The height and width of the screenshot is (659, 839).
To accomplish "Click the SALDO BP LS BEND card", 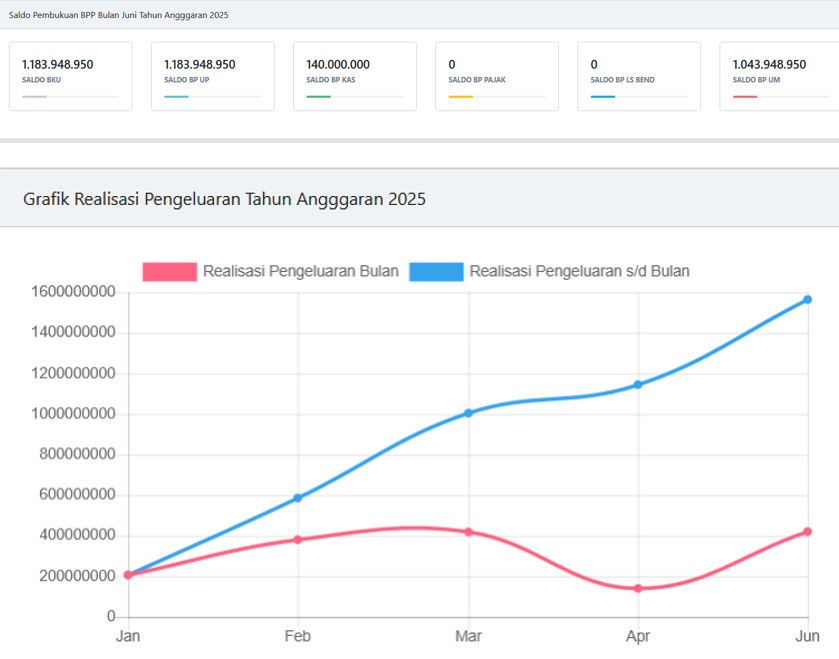I will coord(638,75).
